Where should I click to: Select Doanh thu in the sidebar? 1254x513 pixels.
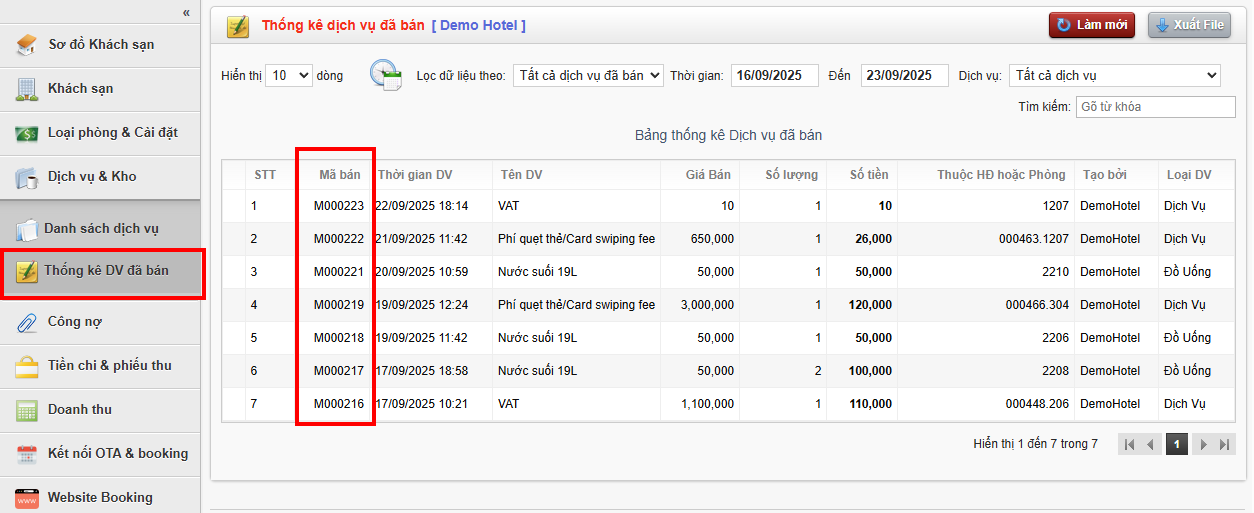pyautogui.click(x=79, y=410)
